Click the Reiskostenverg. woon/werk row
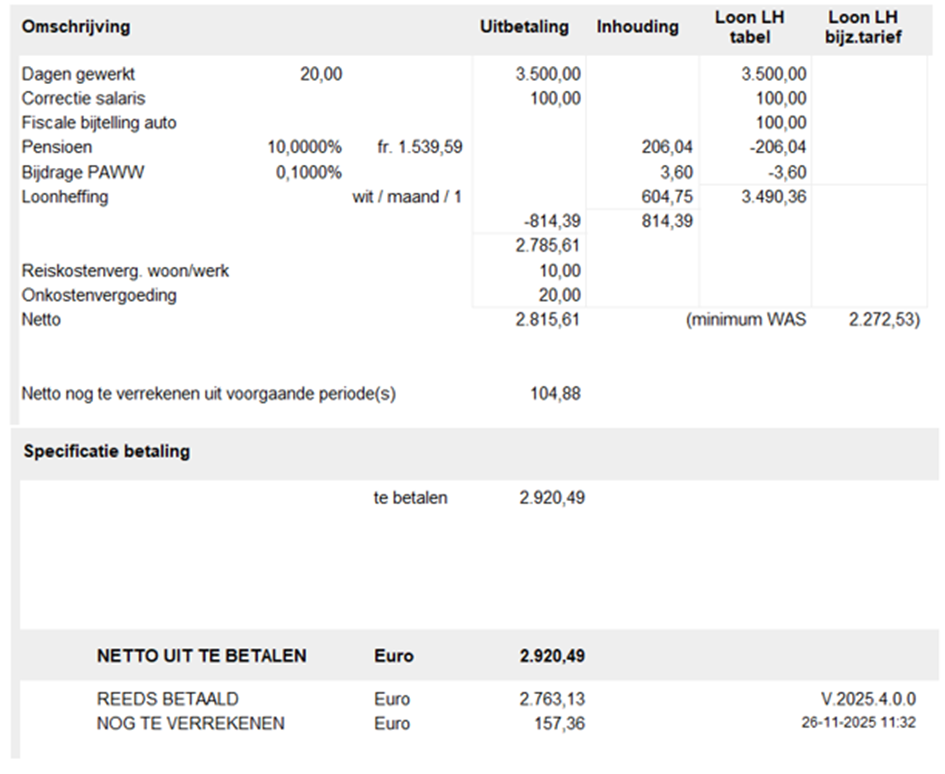The width and height of the screenshot is (945, 774). pyautogui.click(x=301, y=271)
